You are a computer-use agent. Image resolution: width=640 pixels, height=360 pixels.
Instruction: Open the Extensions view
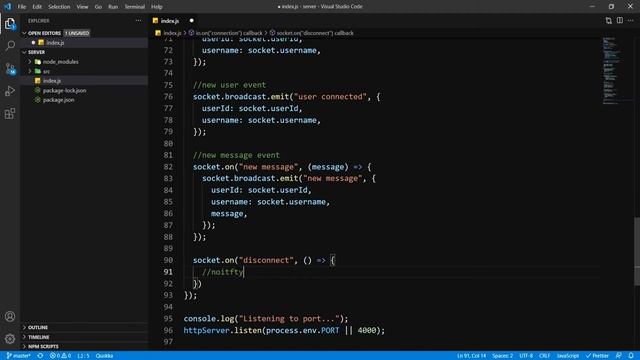click(10, 113)
